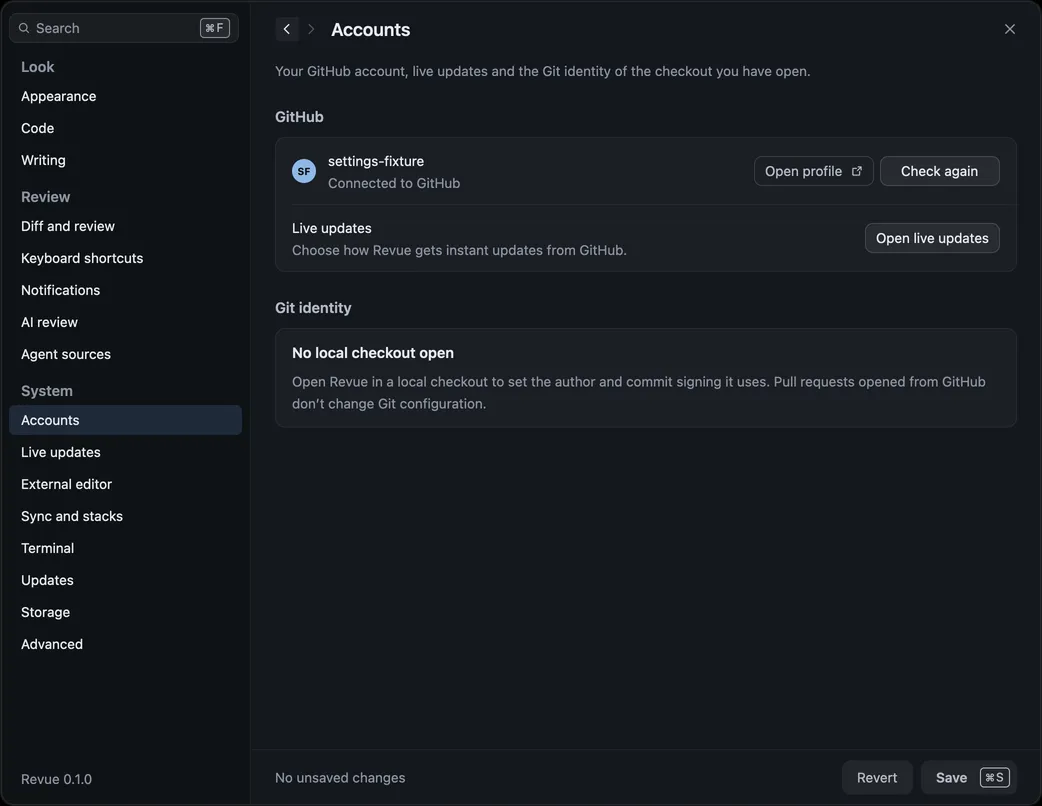Screen dimensions: 1042x806
Task: Open the Terminal settings page
Action: (x=126, y=548)
